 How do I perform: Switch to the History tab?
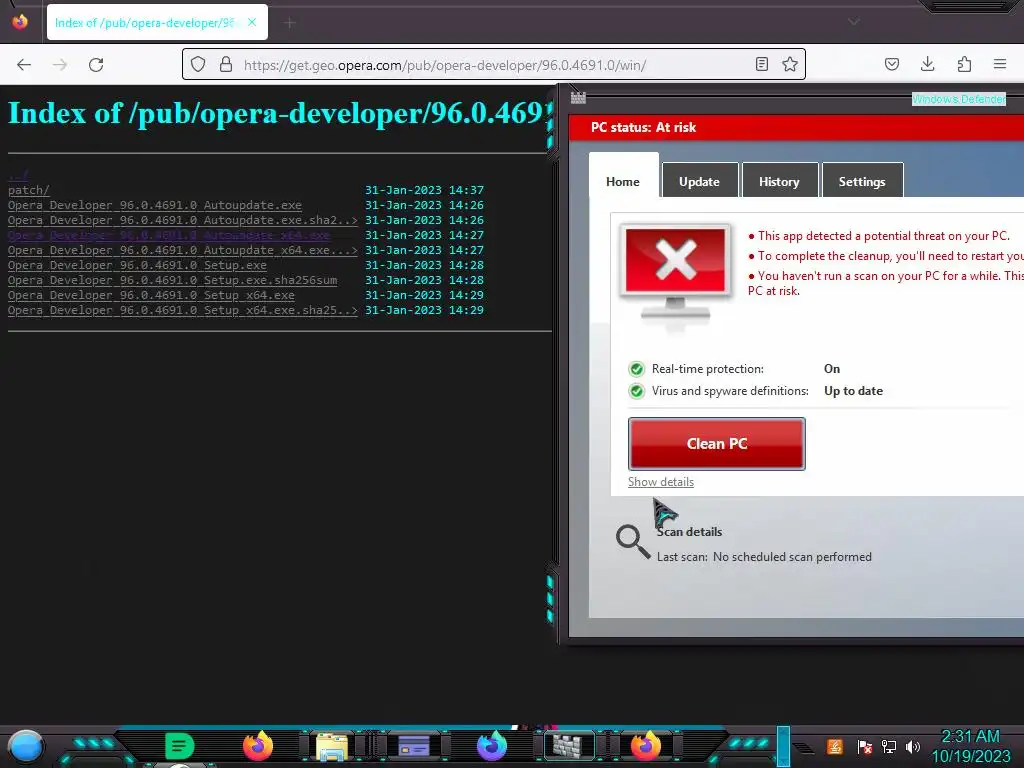tap(779, 182)
